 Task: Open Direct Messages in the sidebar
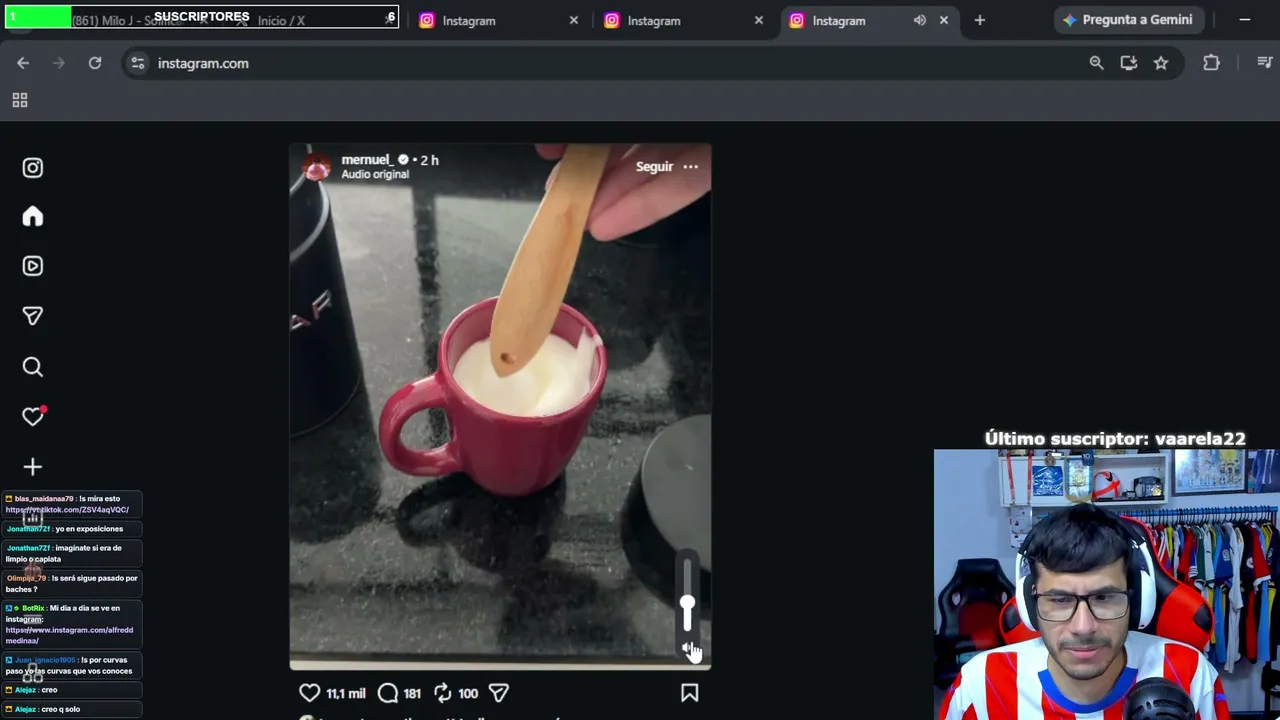click(x=33, y=316)
